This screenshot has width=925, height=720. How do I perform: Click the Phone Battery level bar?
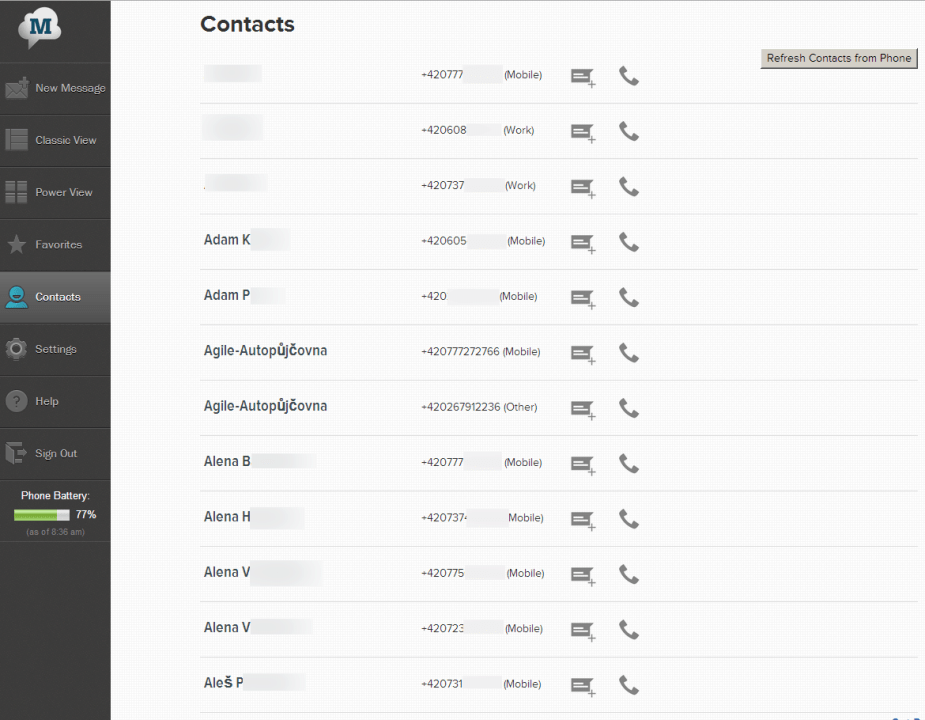click(41, 515)
